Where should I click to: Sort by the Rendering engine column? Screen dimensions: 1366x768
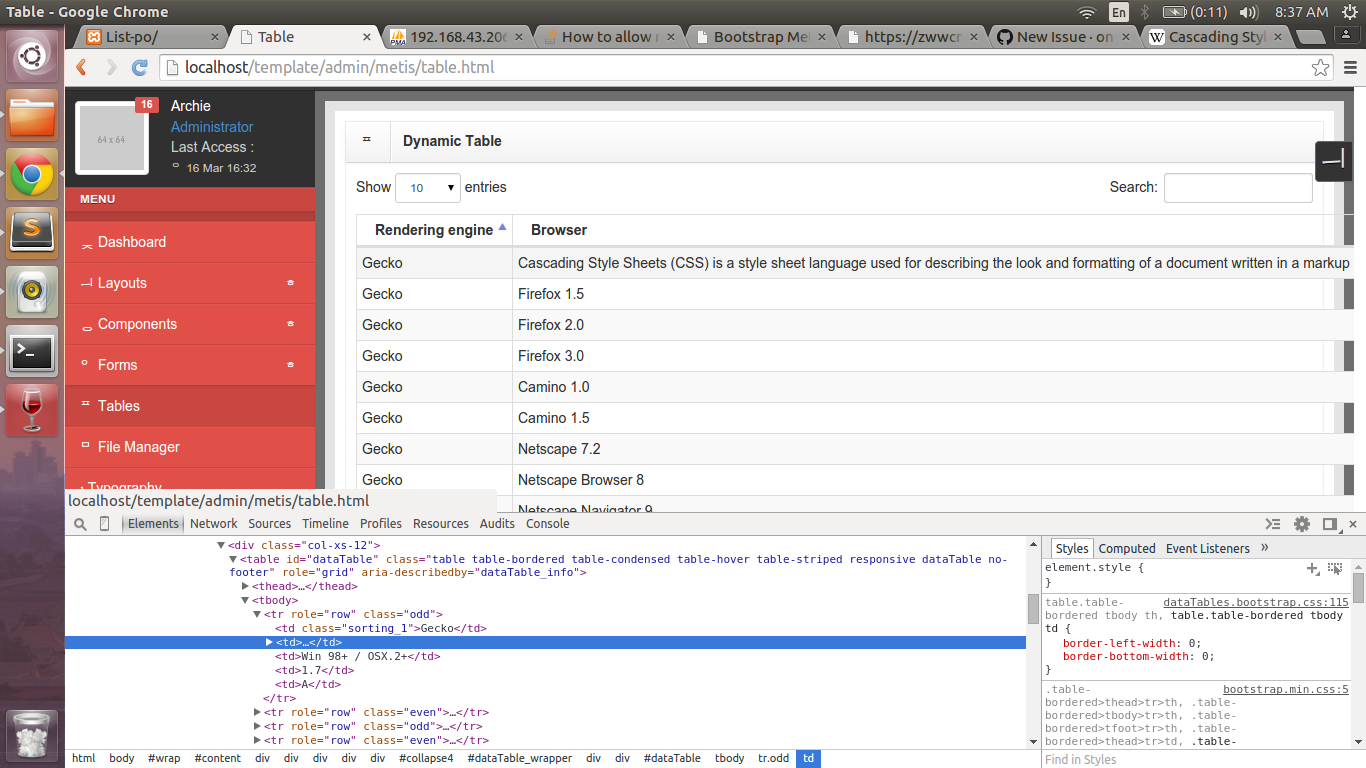point(434,229)
